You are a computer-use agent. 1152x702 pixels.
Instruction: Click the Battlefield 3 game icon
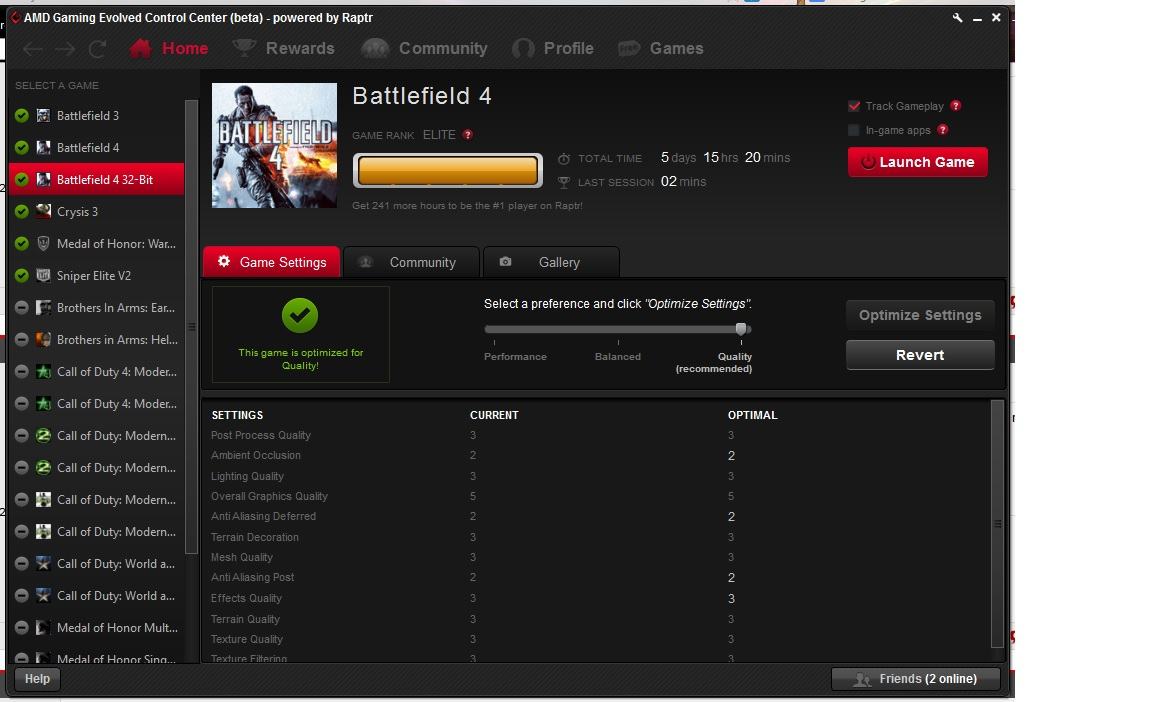(x=43, y=115)
